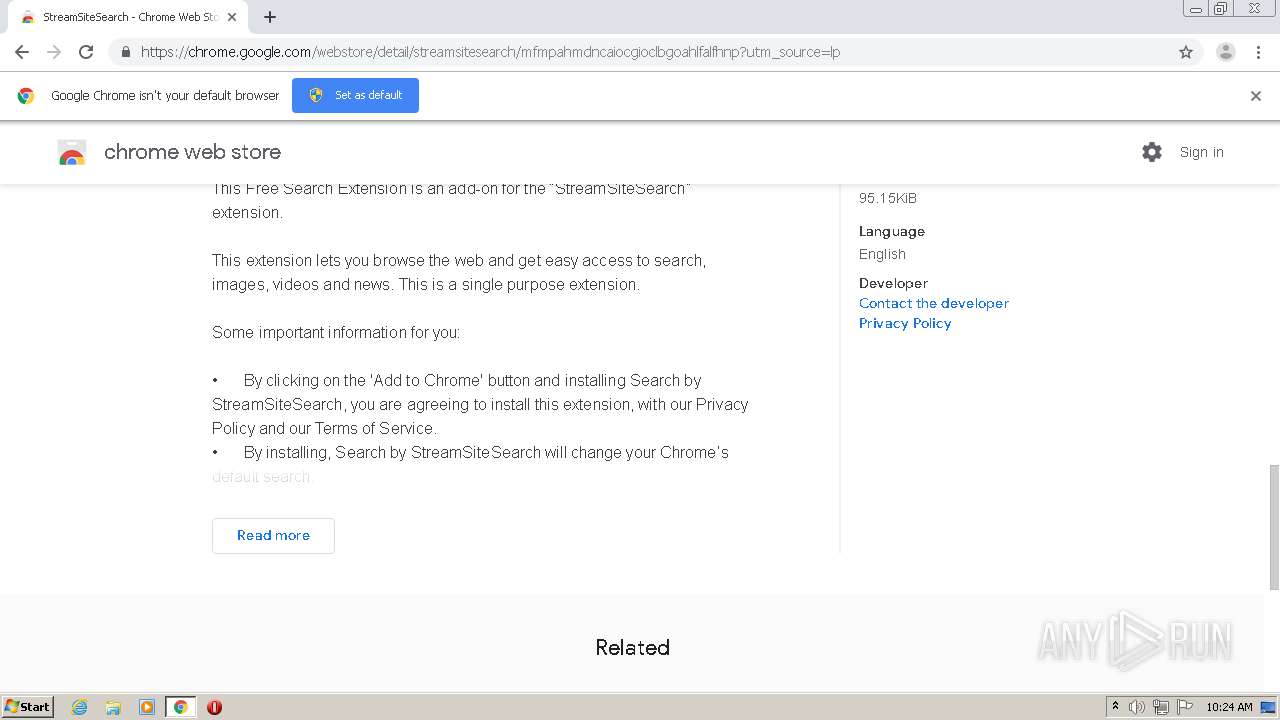View site security lock information

tap(125, 52)
